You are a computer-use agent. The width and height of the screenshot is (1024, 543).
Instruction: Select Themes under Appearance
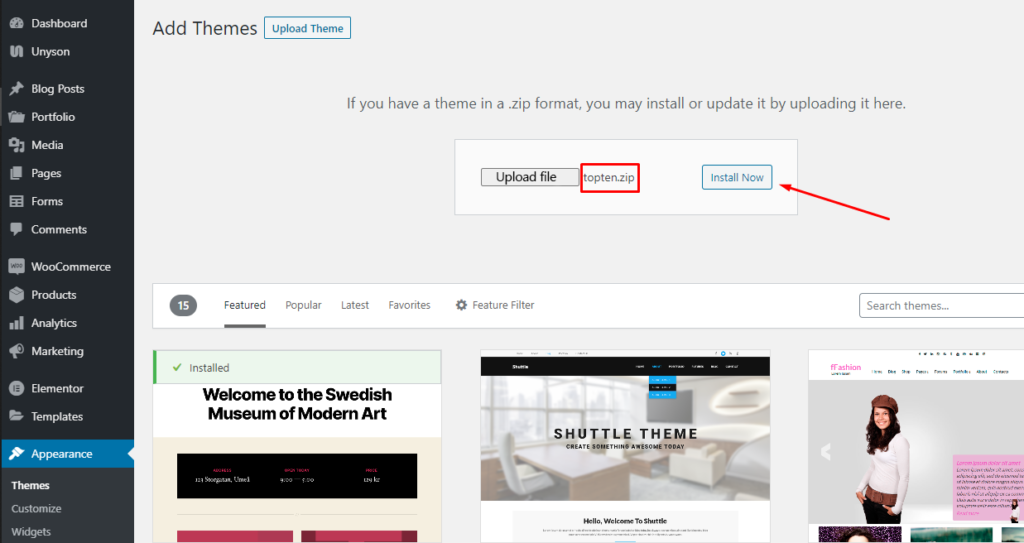[x=30, y=485]
